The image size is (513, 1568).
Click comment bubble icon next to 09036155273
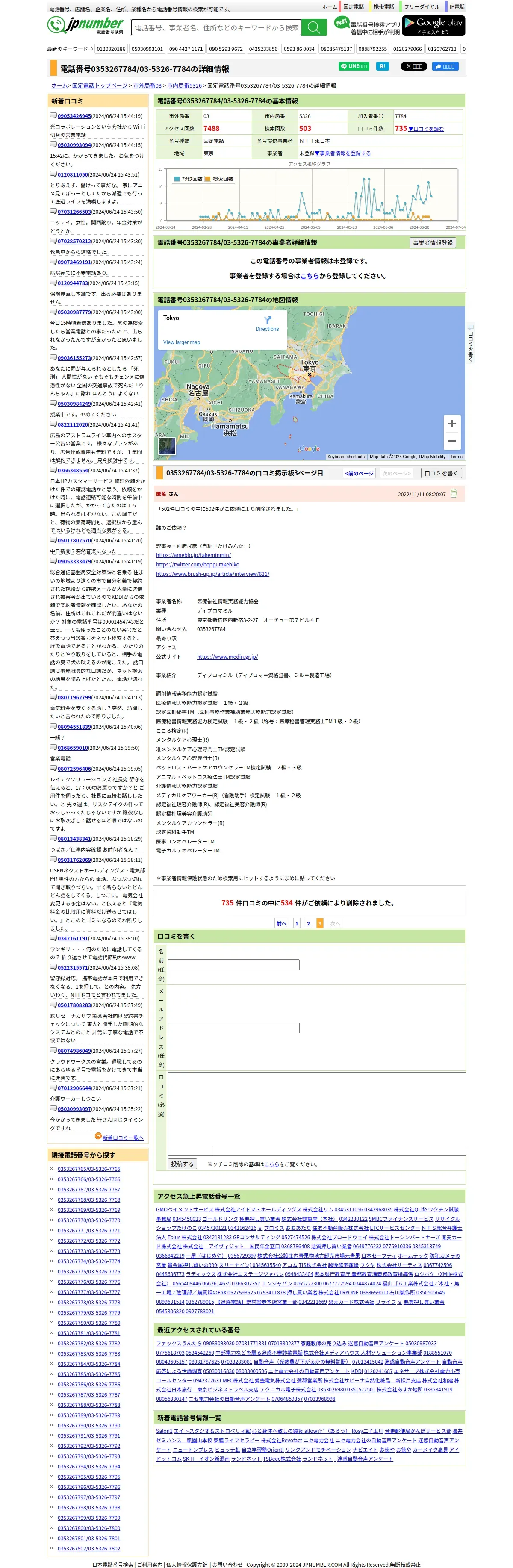point(53,358)
